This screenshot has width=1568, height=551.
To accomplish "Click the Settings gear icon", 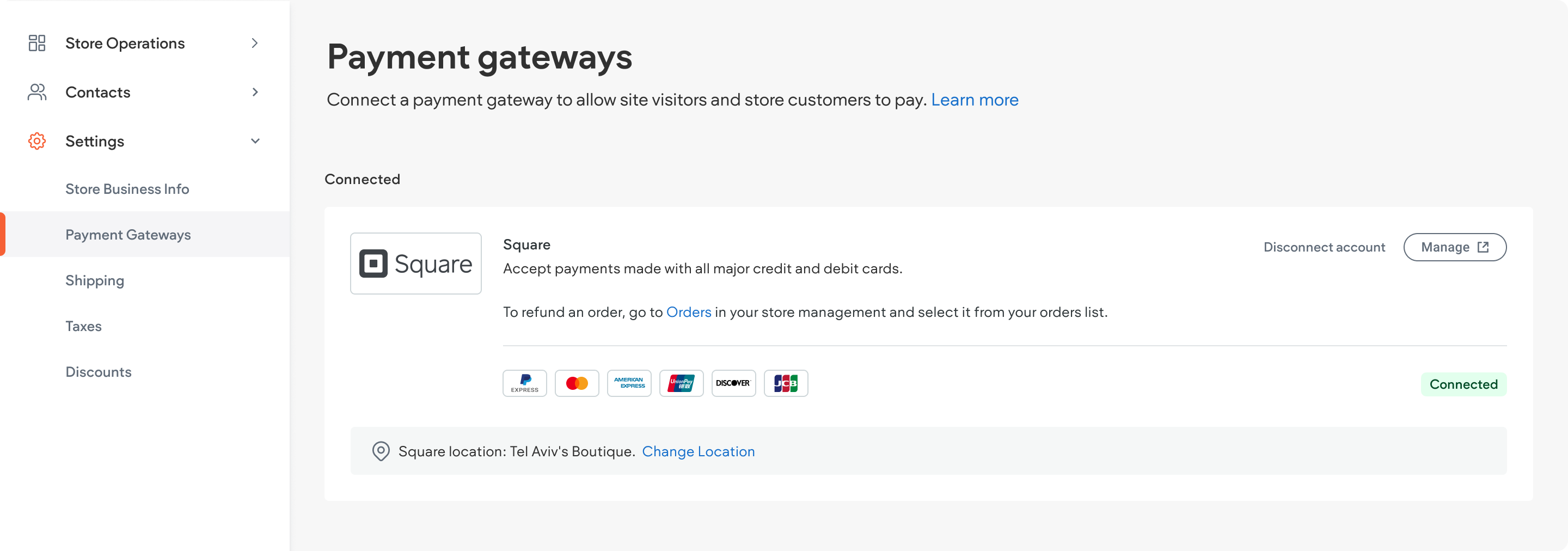I will pos(36,140).
